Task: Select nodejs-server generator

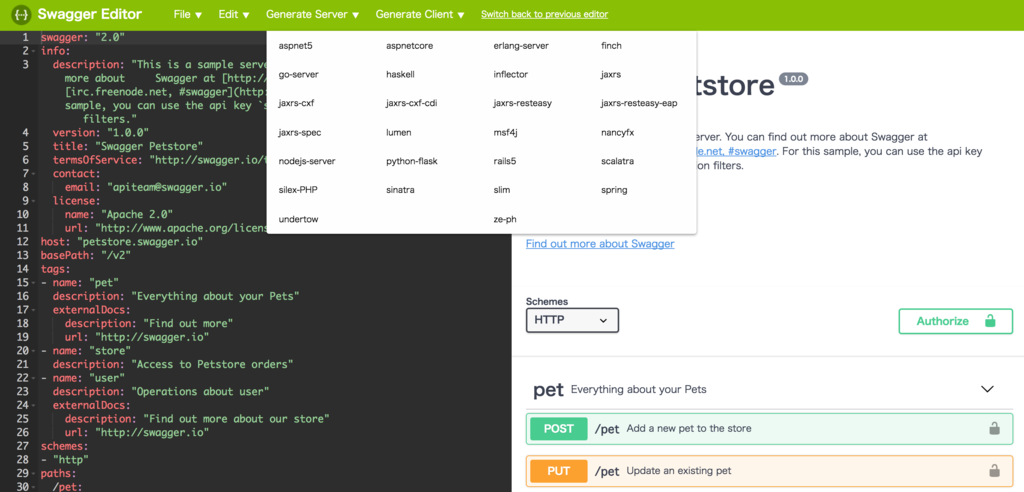Action: [307, 161]
